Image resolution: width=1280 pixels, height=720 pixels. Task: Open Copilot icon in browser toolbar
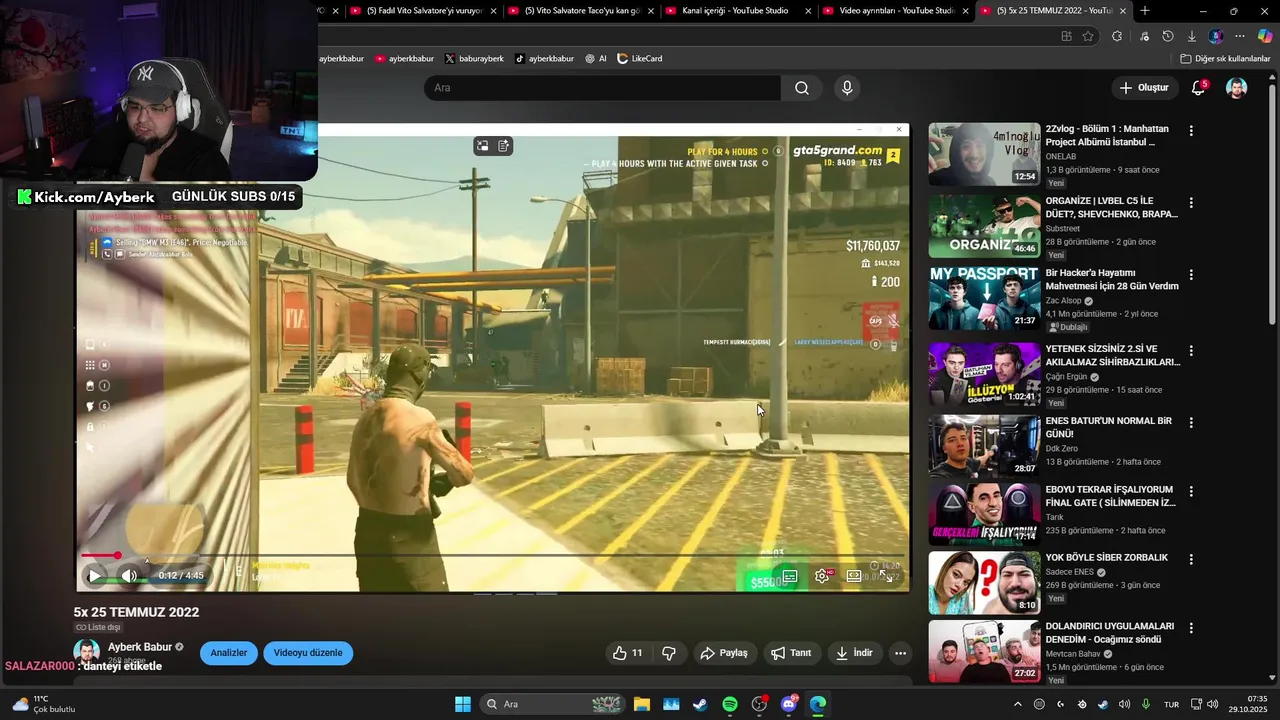1265,36
